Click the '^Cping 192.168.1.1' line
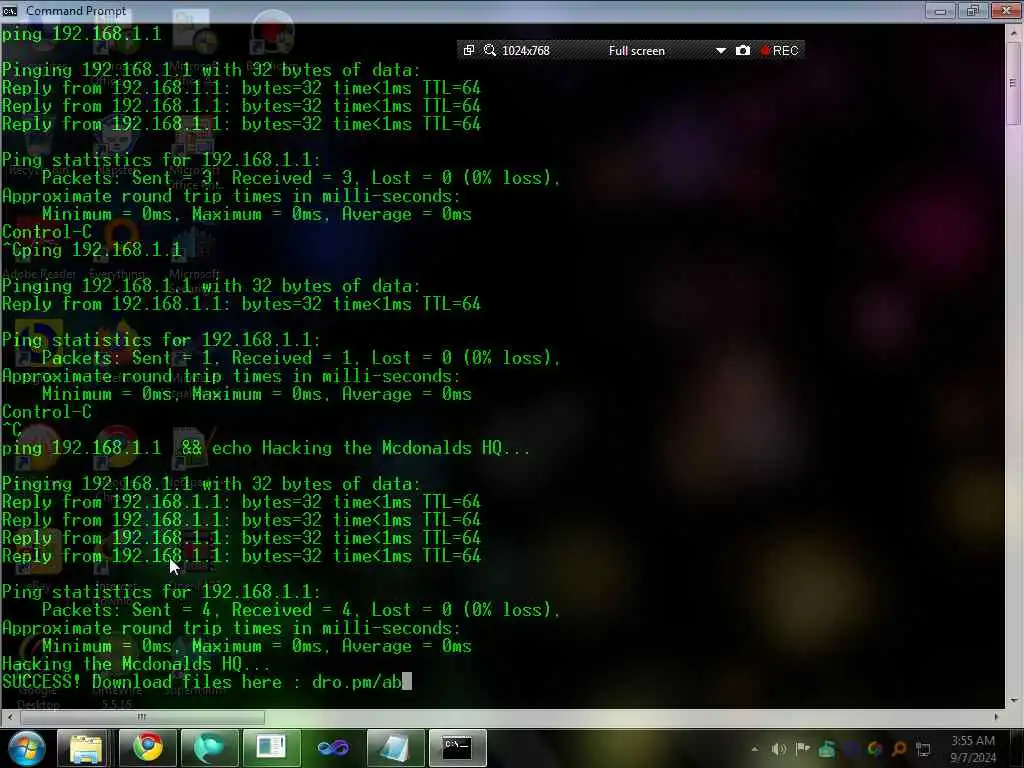1024x768 pixels. (92, 250)
